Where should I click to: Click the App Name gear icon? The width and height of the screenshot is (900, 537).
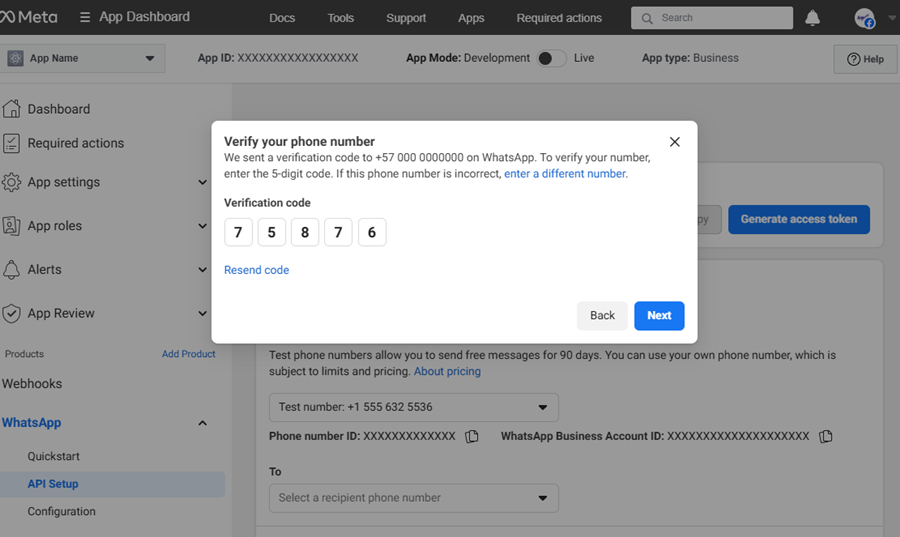click(x=15, y=58)
